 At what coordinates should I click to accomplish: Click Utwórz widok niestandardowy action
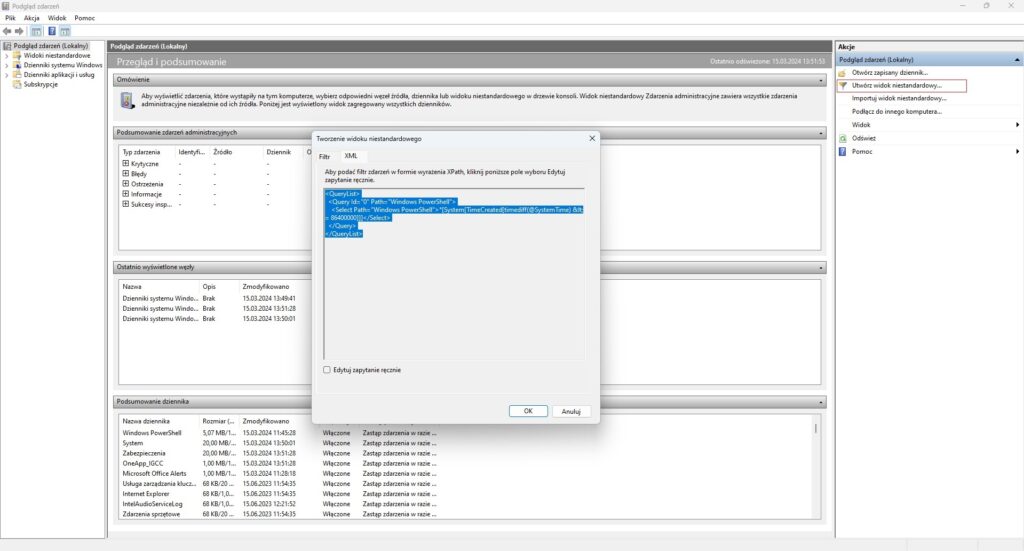point(897,86)
